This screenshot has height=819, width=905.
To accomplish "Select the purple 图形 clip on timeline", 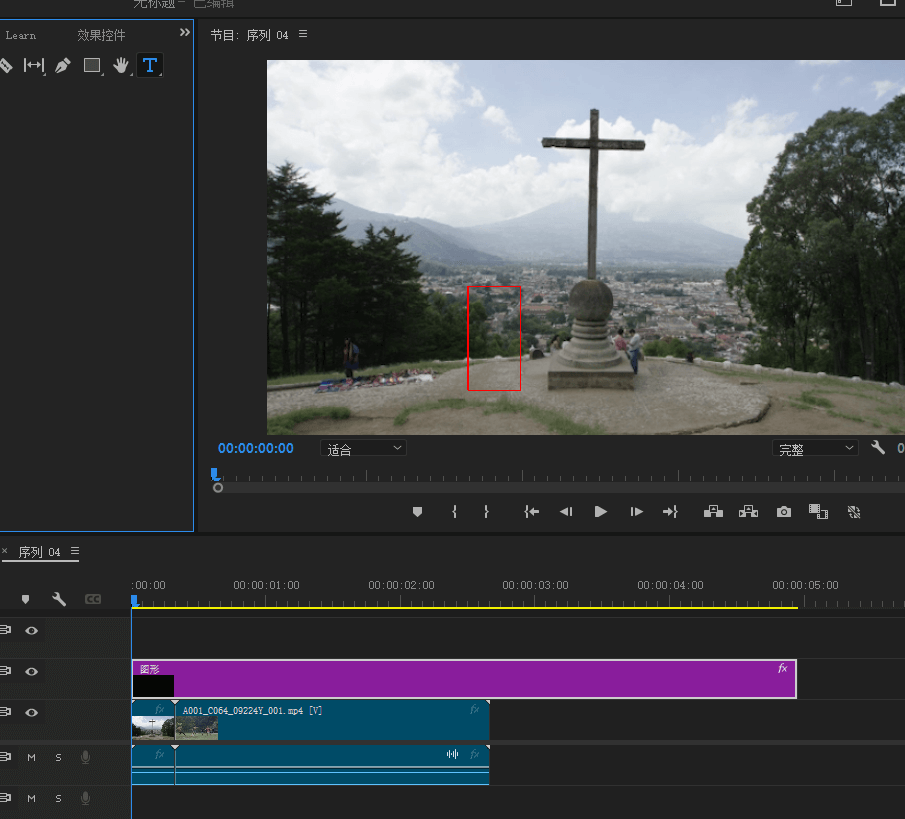I will (x=480, y=679).
